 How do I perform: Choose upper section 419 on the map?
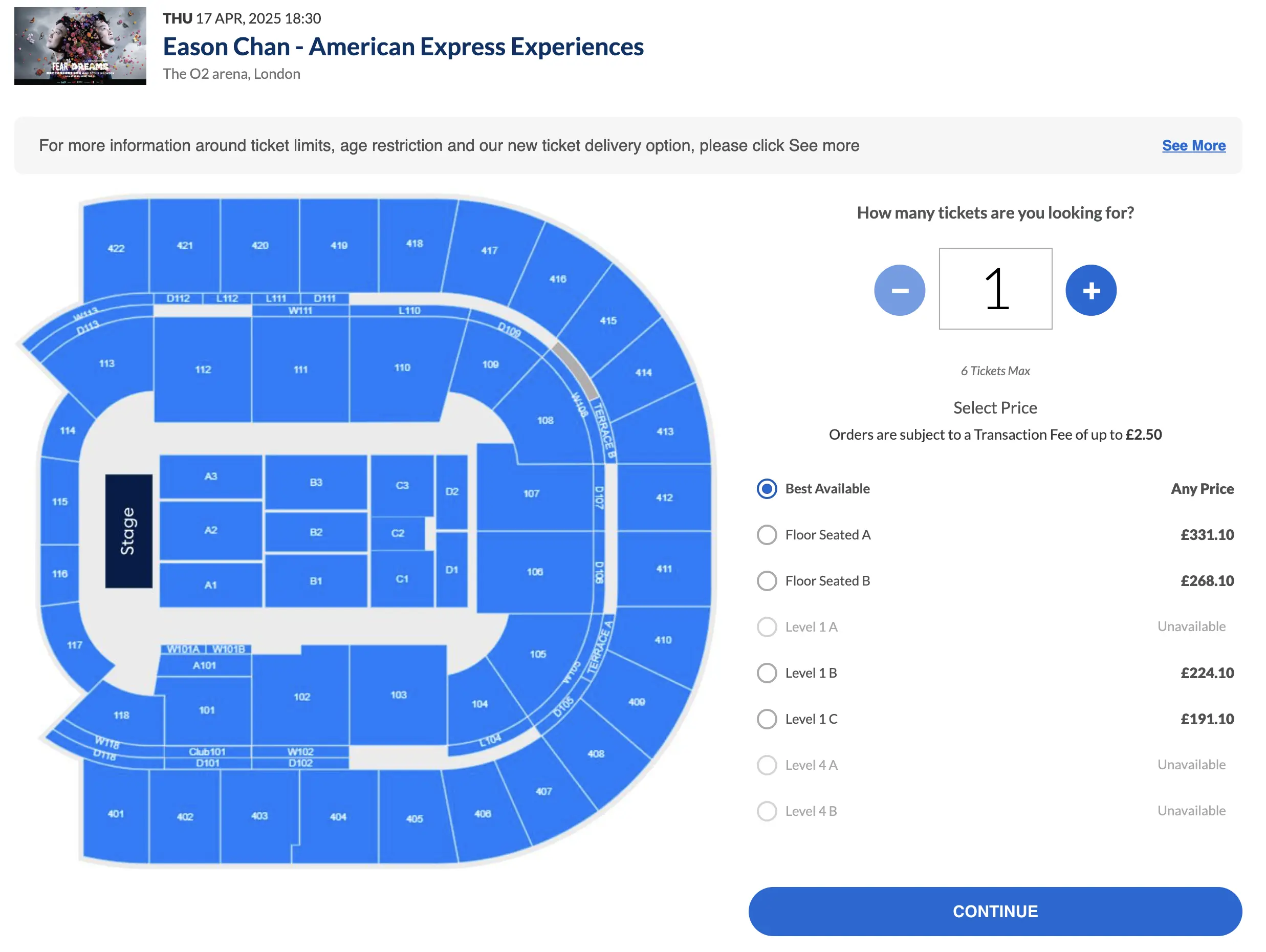pyautogui.click(x=339, y=245)
